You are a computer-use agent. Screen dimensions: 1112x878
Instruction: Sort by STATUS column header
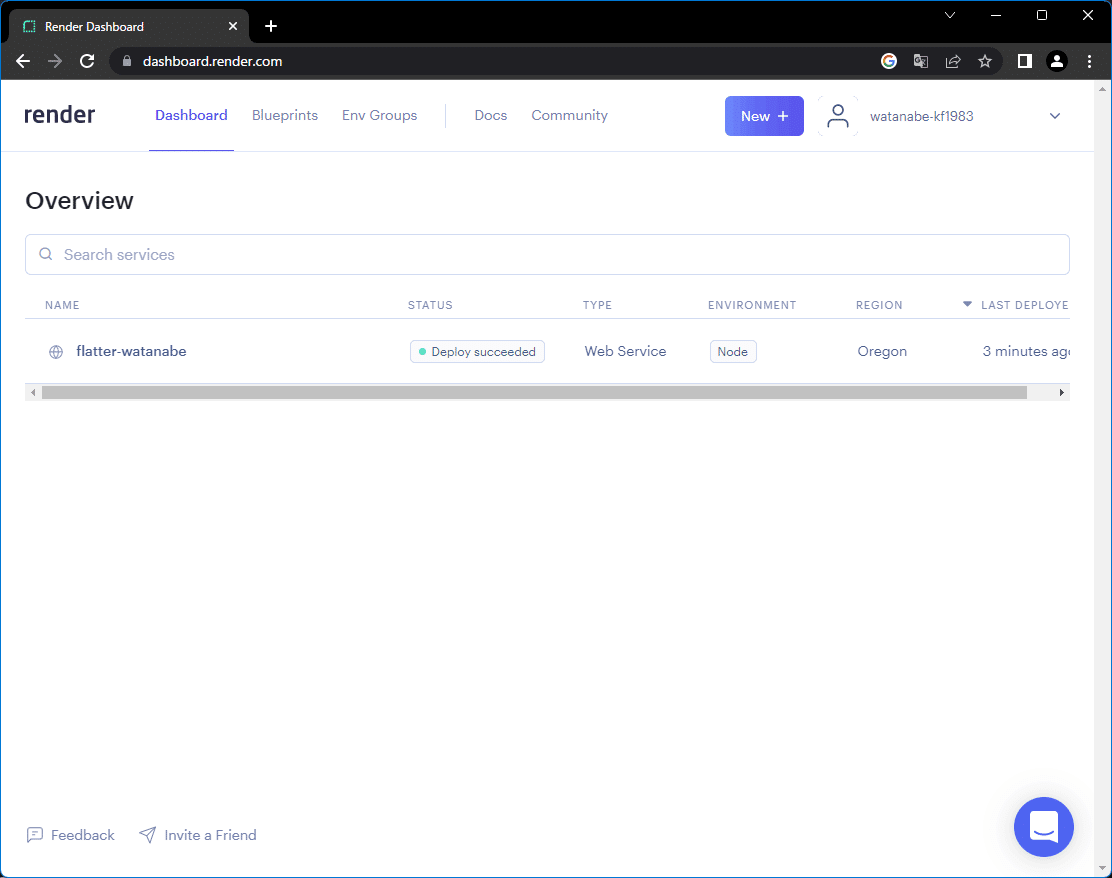click(430, 305)
